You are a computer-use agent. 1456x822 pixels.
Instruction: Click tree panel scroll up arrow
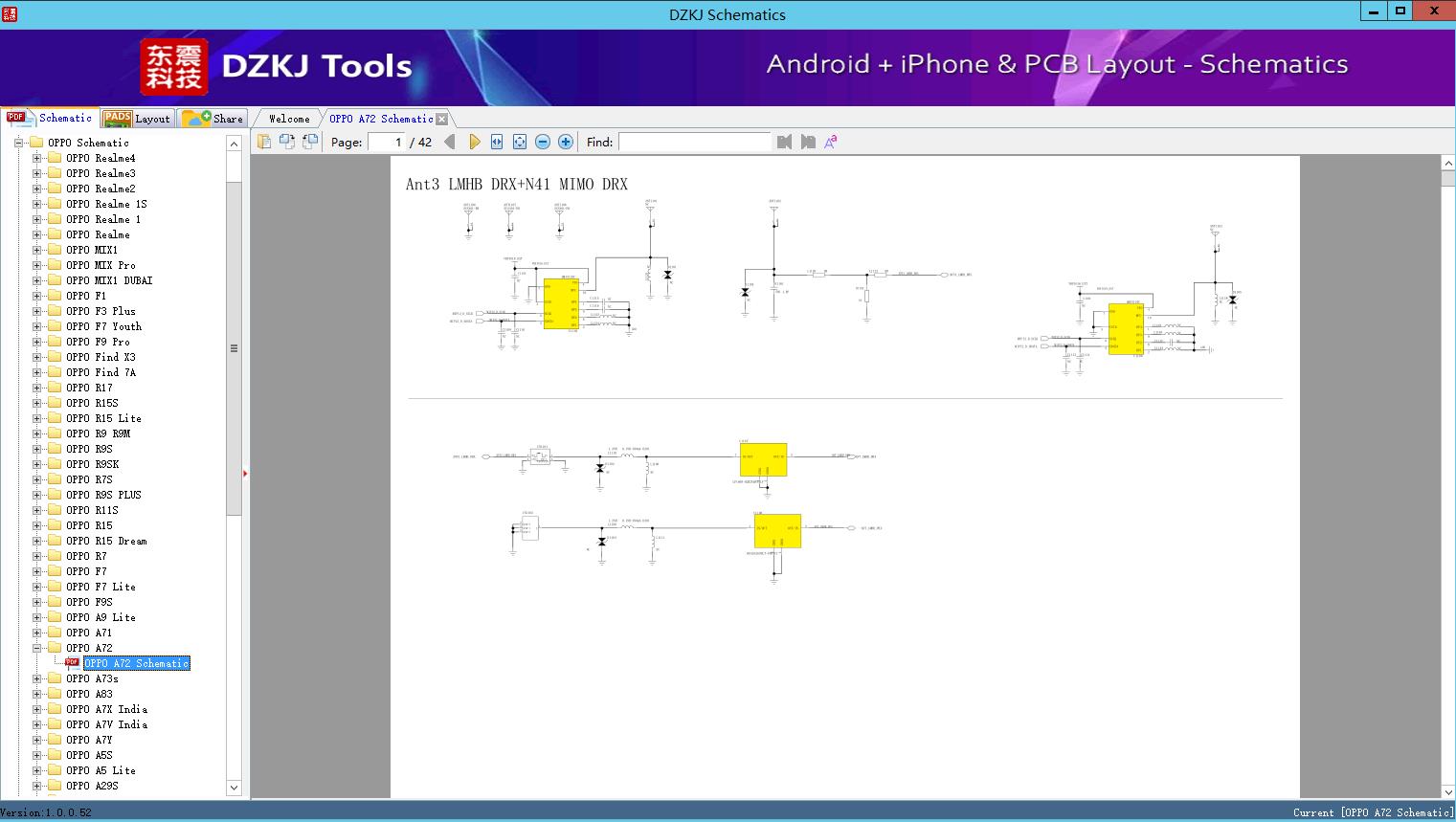point(234,144)
